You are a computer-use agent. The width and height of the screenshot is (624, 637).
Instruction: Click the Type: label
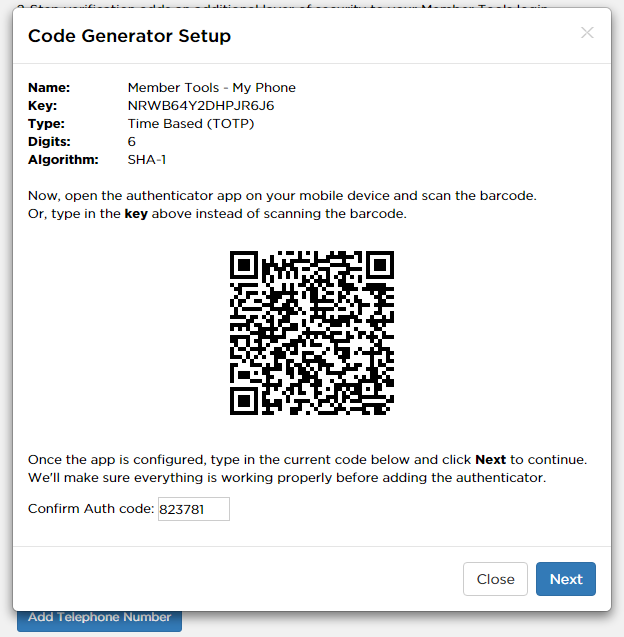46,124
